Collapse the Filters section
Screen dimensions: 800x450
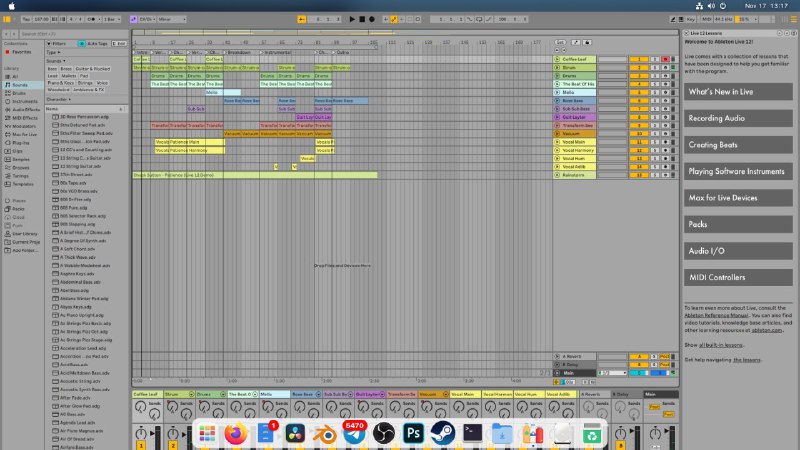click(x=57, y=44)
